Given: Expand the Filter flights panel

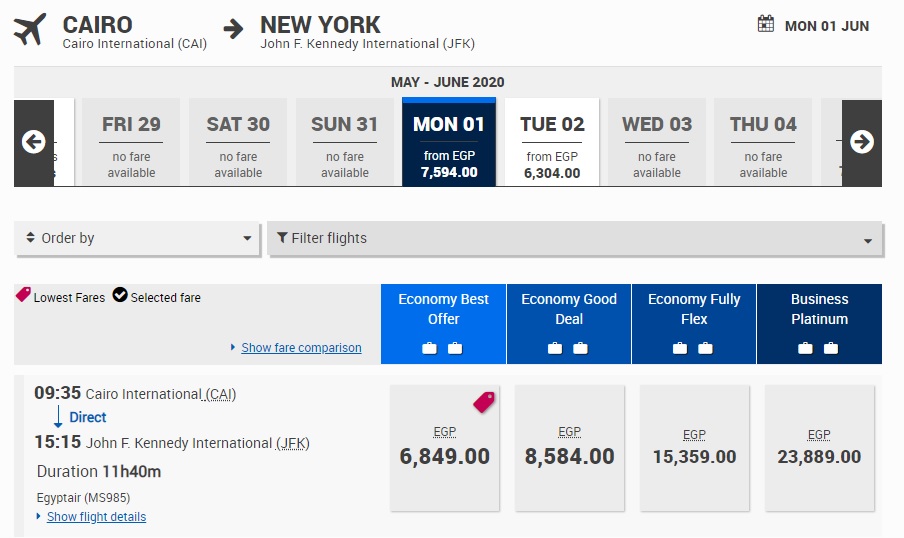Looking at the screenshot, I should (575, 238).
